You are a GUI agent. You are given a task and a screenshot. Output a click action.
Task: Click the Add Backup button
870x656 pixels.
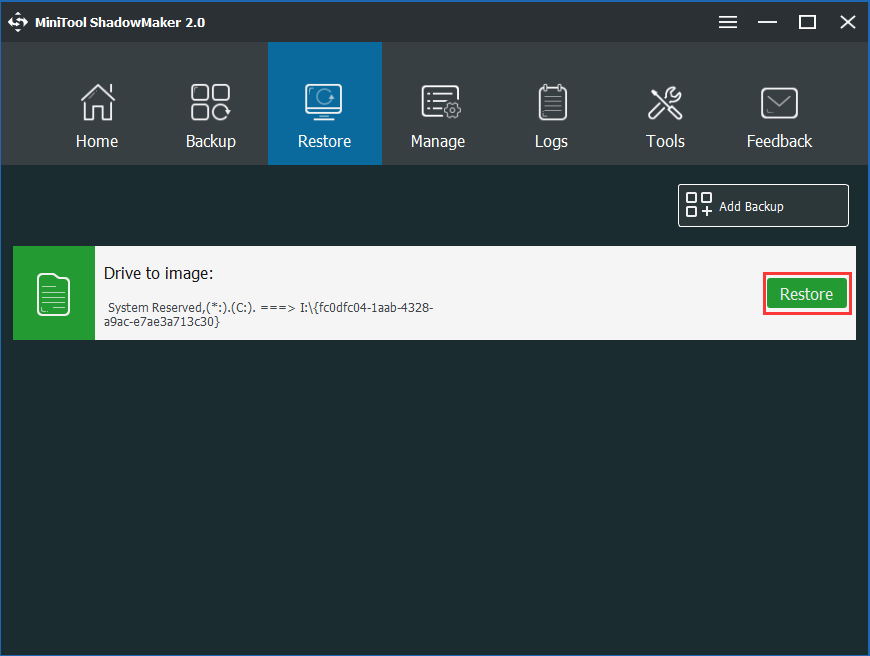[763, 206]
